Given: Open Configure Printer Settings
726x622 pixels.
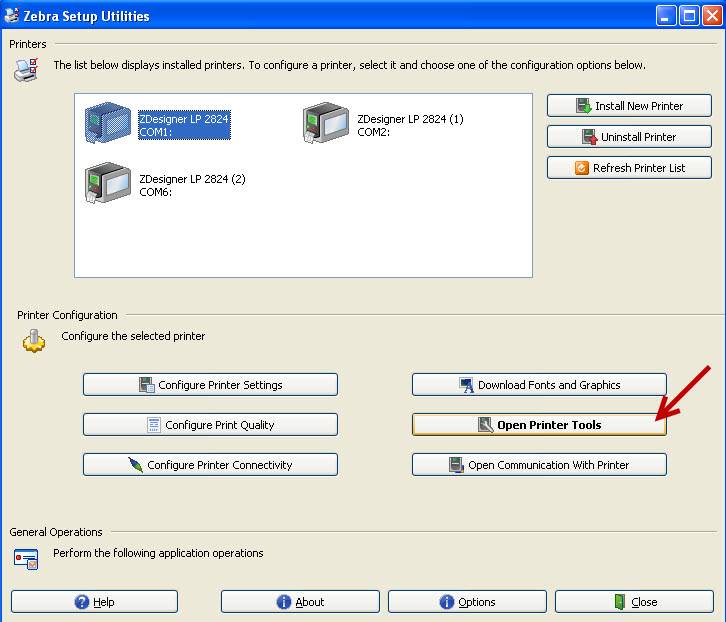Looking at the screenshot, I should pos(210,385).
